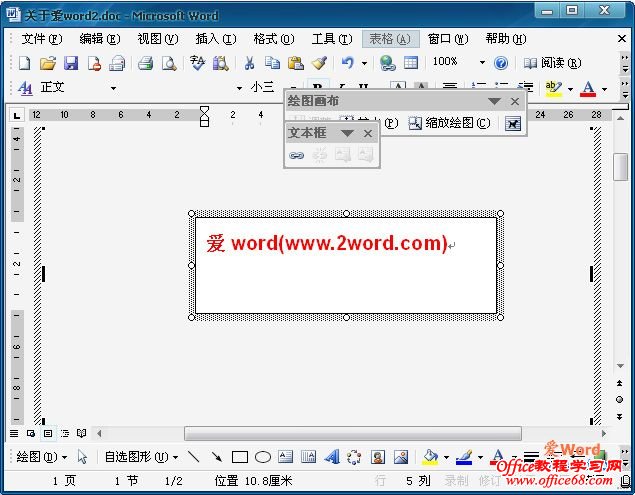Click the 缩放绘图 Scale Drawing button

tap(449, 123)
